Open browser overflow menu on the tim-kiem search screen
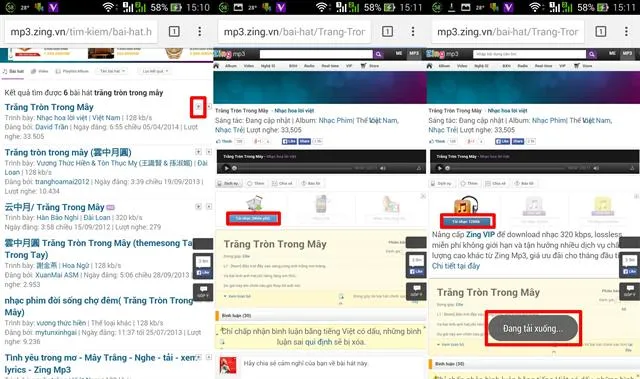This screenshot has width=640, height=379. point(200,31)
